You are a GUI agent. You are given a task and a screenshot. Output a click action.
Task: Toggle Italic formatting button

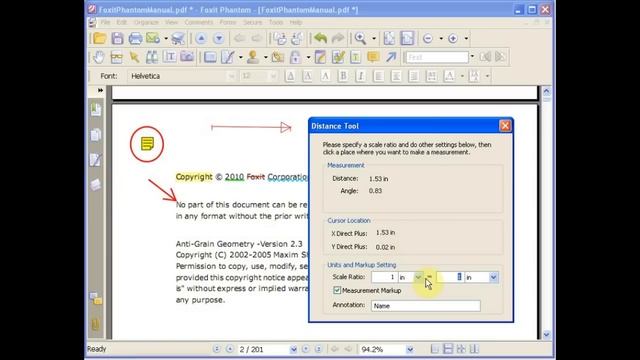click(360, 76)
